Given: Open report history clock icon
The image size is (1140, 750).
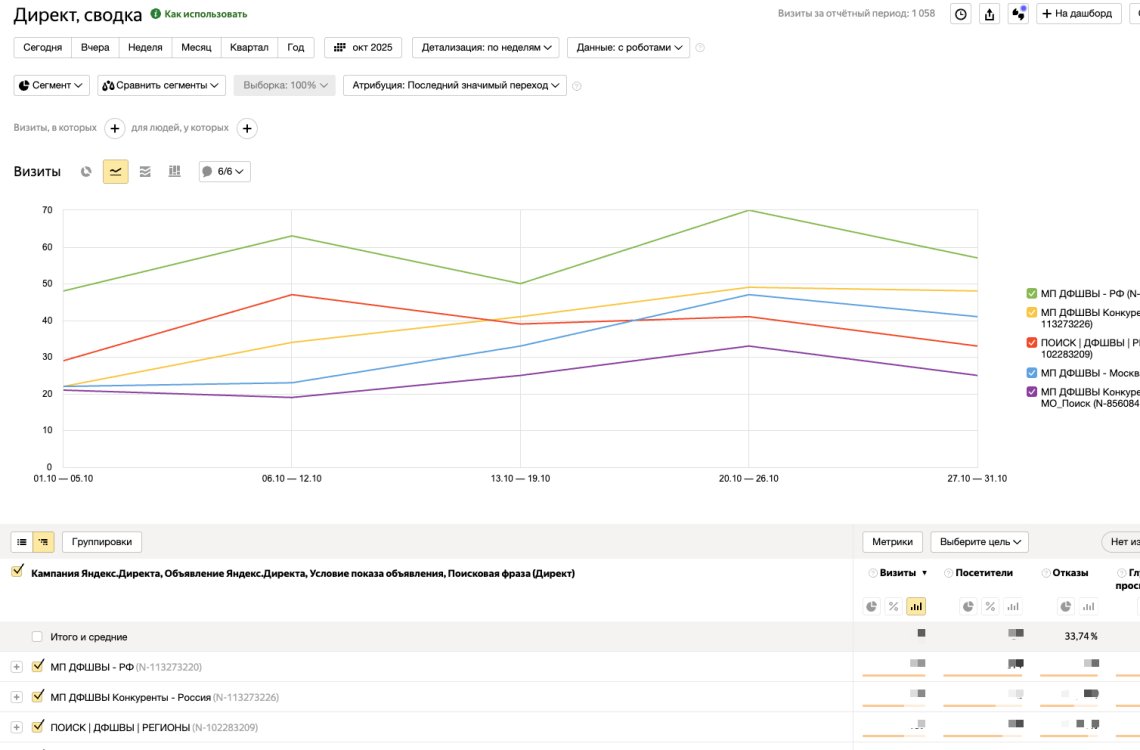Looking at the screenshot, I should [x=960, y=14].
